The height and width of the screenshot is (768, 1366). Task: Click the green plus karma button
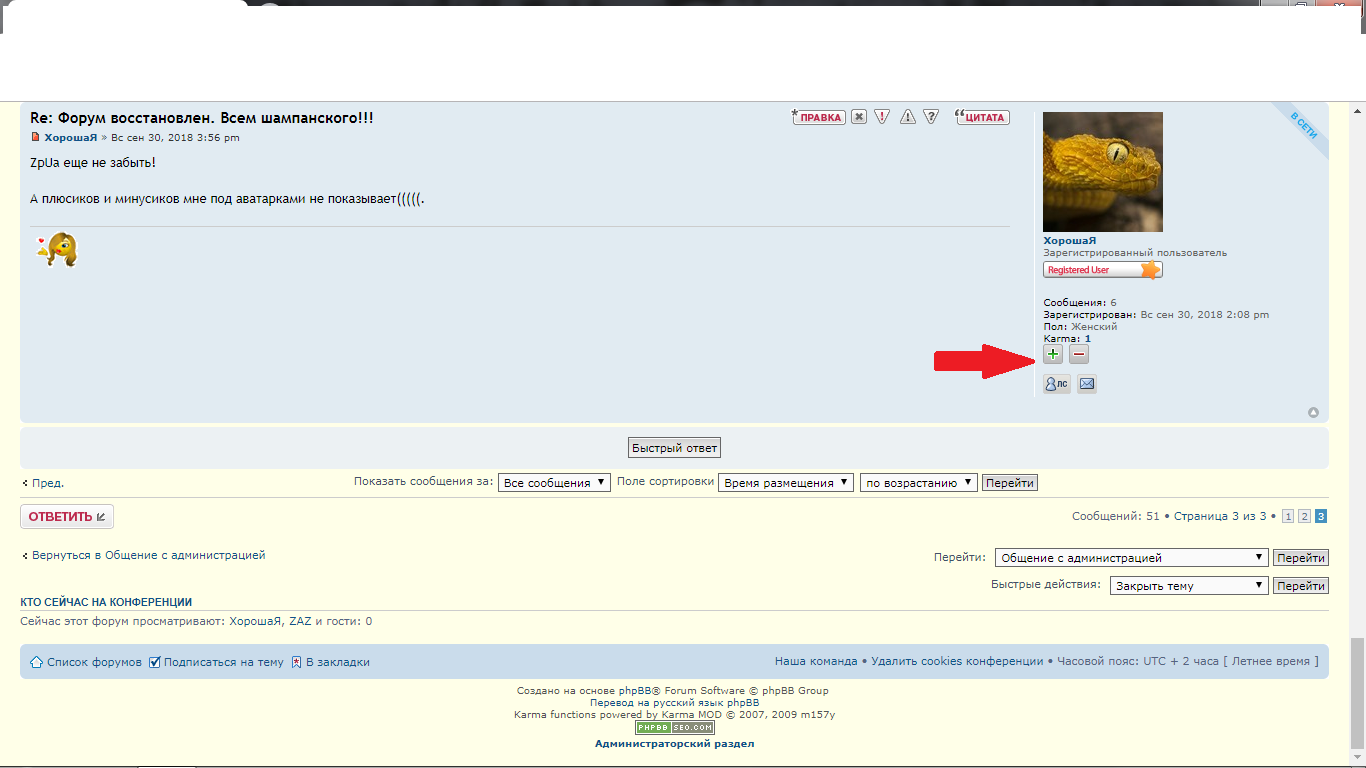pyautogui.click(x=1053, y=354)
